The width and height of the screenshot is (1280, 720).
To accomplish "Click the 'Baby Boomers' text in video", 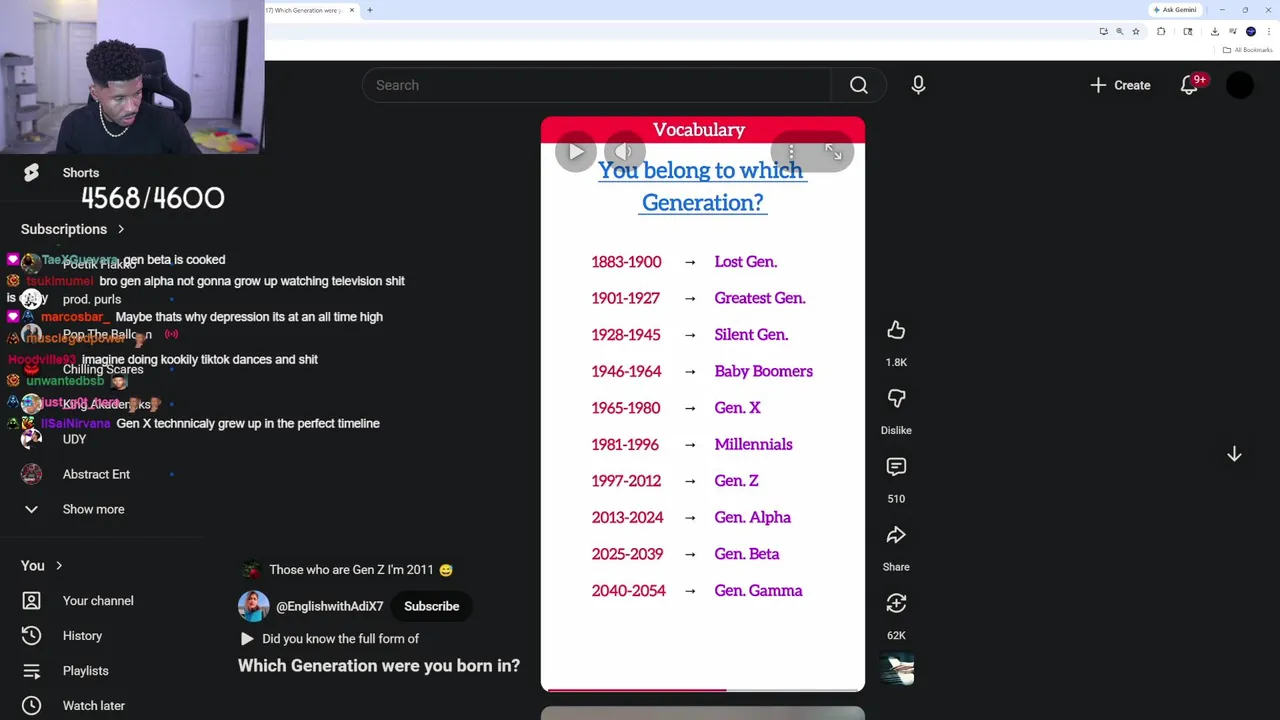I will click(x=763, y=371).
